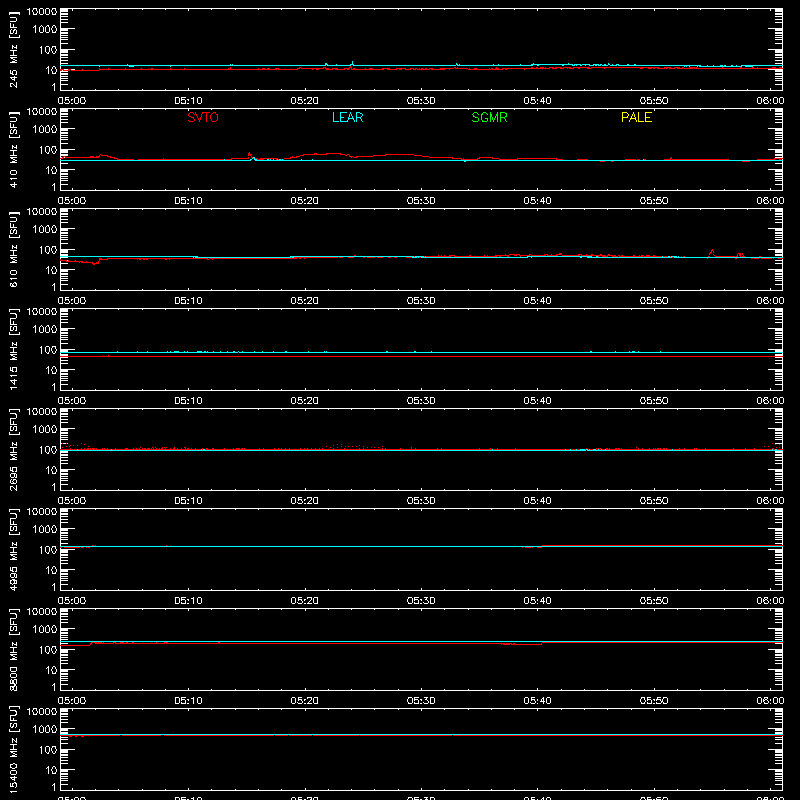800x800 pixels.
Task: Click 05:50 time label below 8800 MHz panel
Action: tap(654, 701)
